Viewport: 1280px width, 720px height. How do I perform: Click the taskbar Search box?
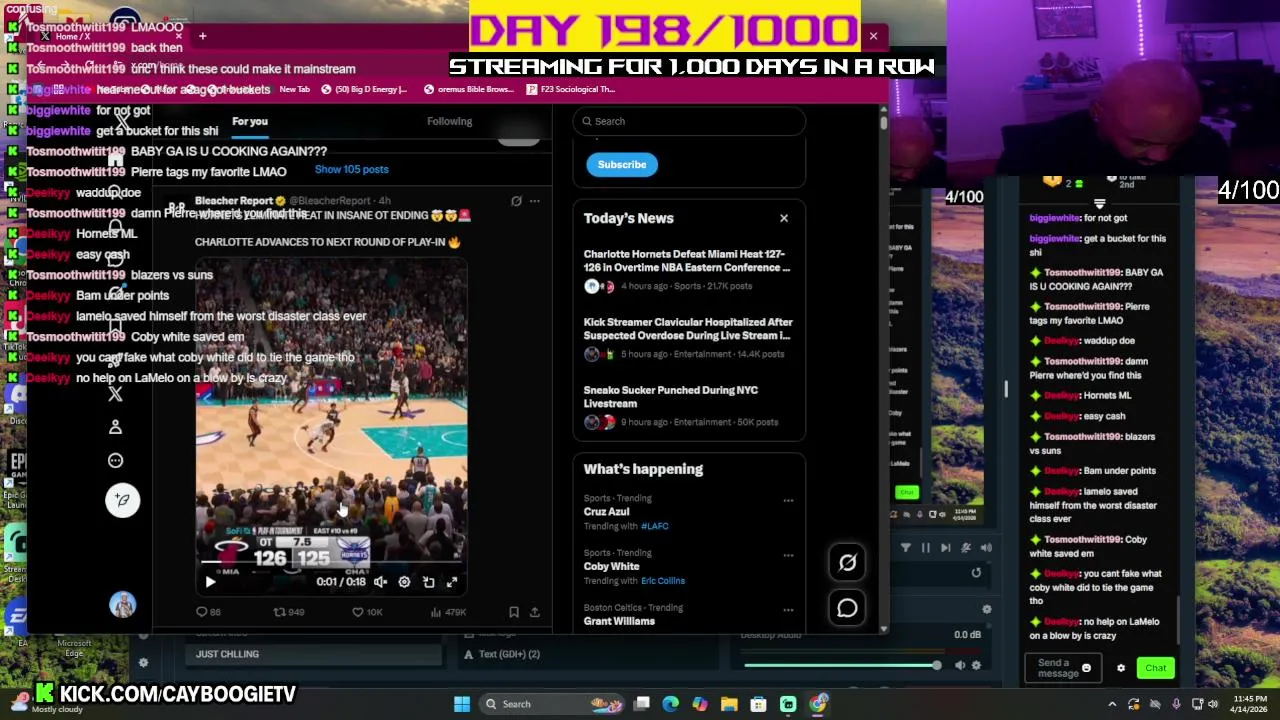(x=551, y=704)
